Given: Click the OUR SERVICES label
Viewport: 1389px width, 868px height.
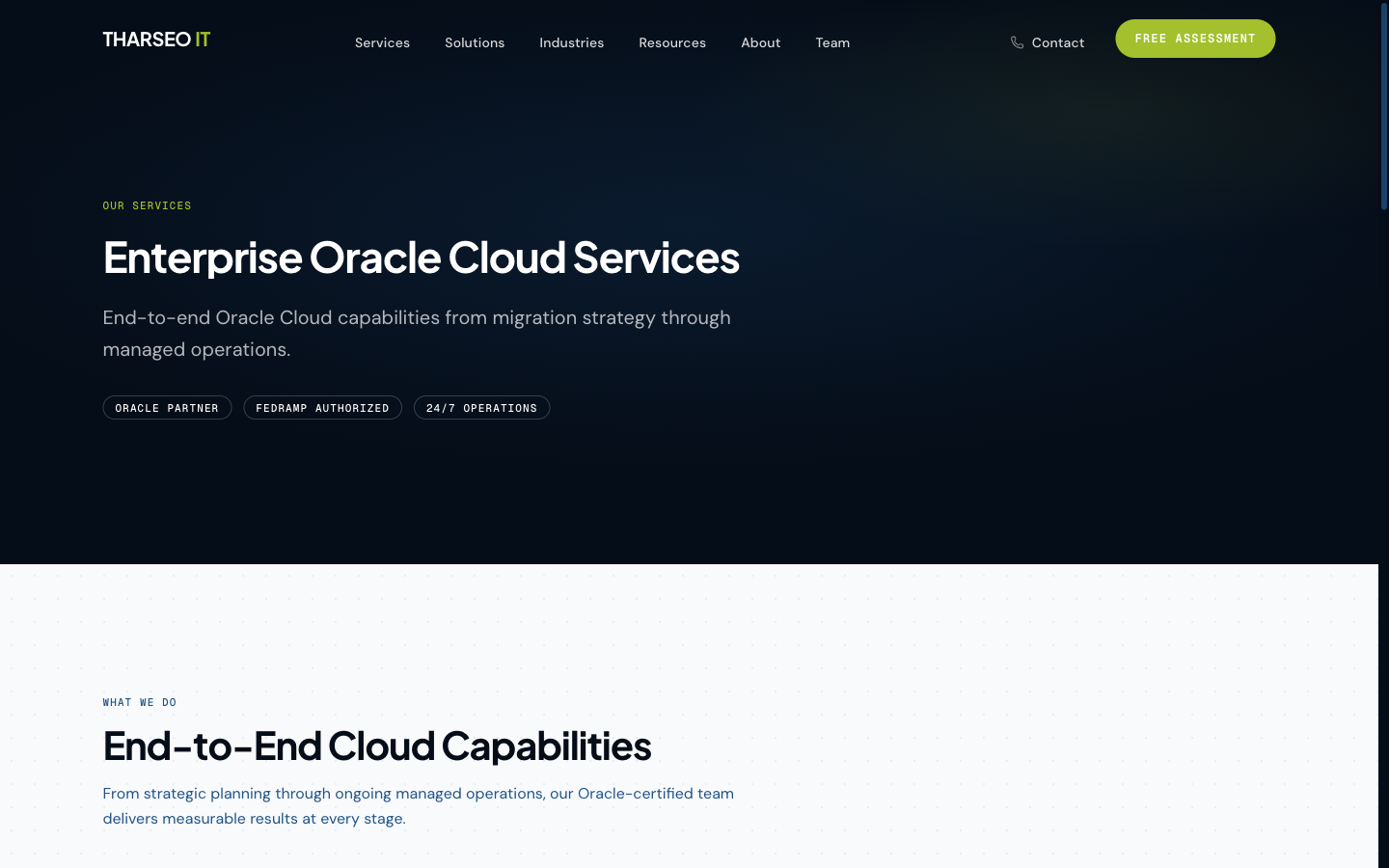Looking at the screenshot, I should coord(148,205).
